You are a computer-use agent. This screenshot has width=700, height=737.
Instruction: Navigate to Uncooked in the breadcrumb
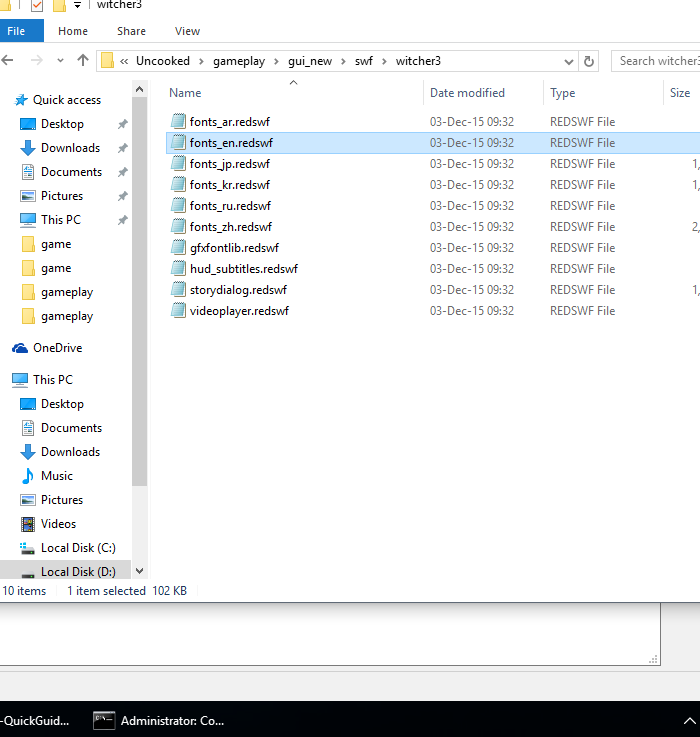[163, 61]
